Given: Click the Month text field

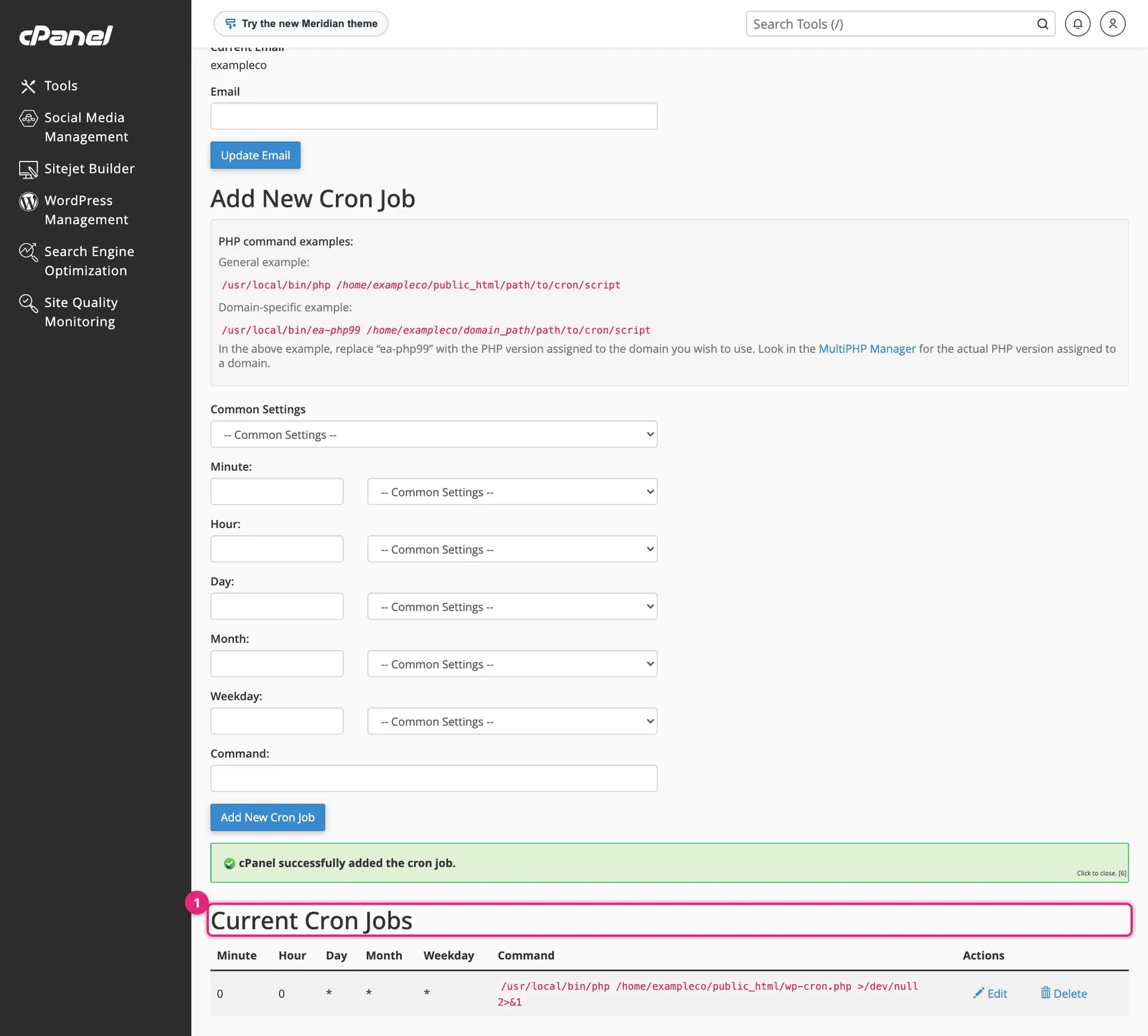Looking at the screenshot, I should 277,664.
